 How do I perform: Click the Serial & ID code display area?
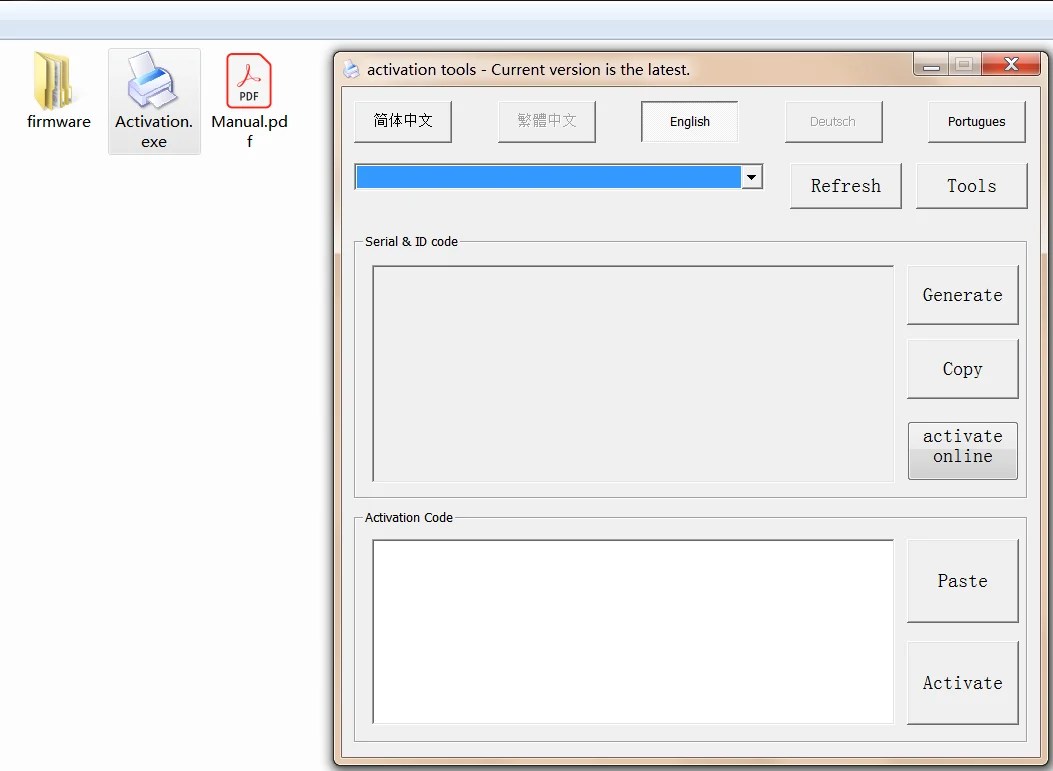[x=633, y=374]
